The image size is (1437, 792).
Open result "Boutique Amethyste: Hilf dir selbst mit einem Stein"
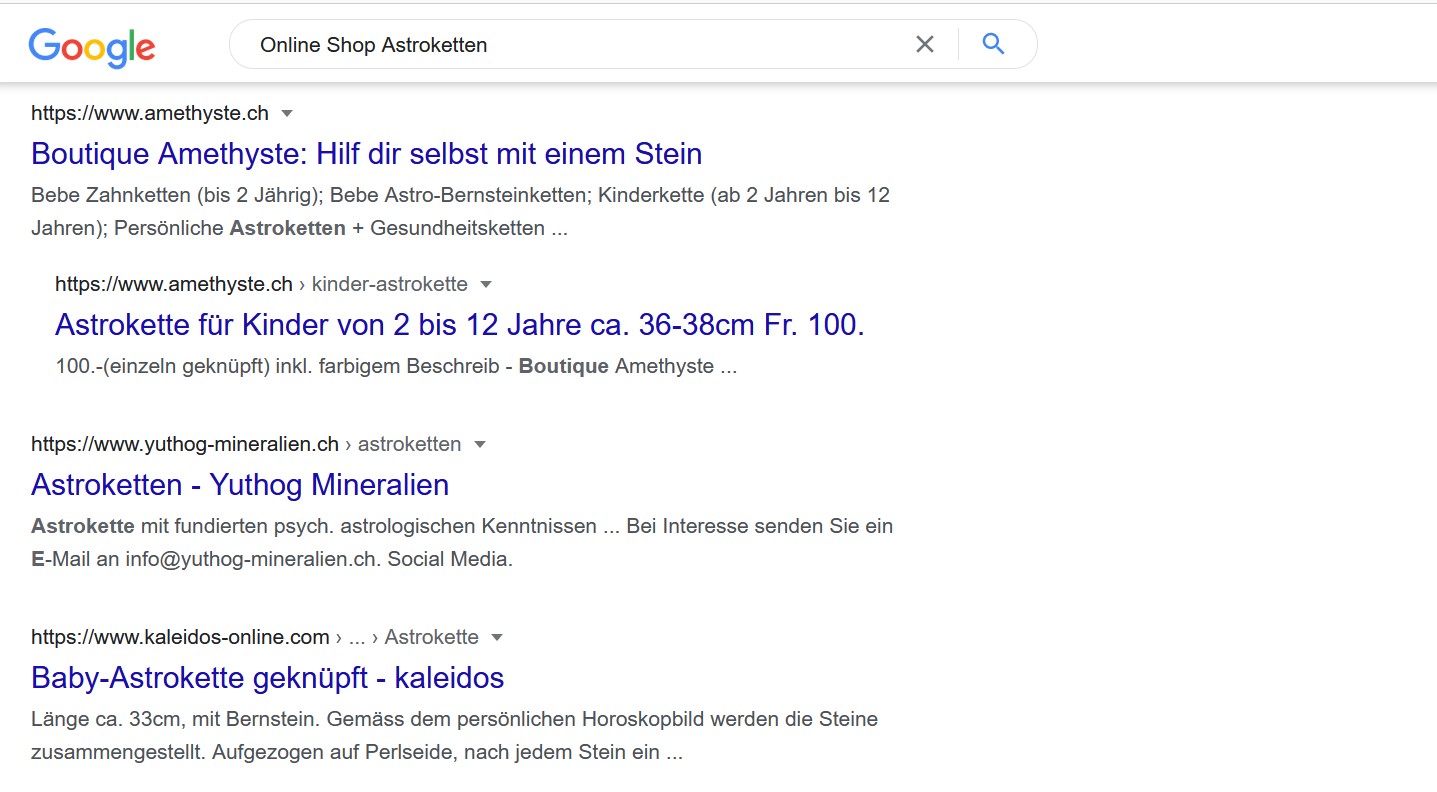[367, 154]
